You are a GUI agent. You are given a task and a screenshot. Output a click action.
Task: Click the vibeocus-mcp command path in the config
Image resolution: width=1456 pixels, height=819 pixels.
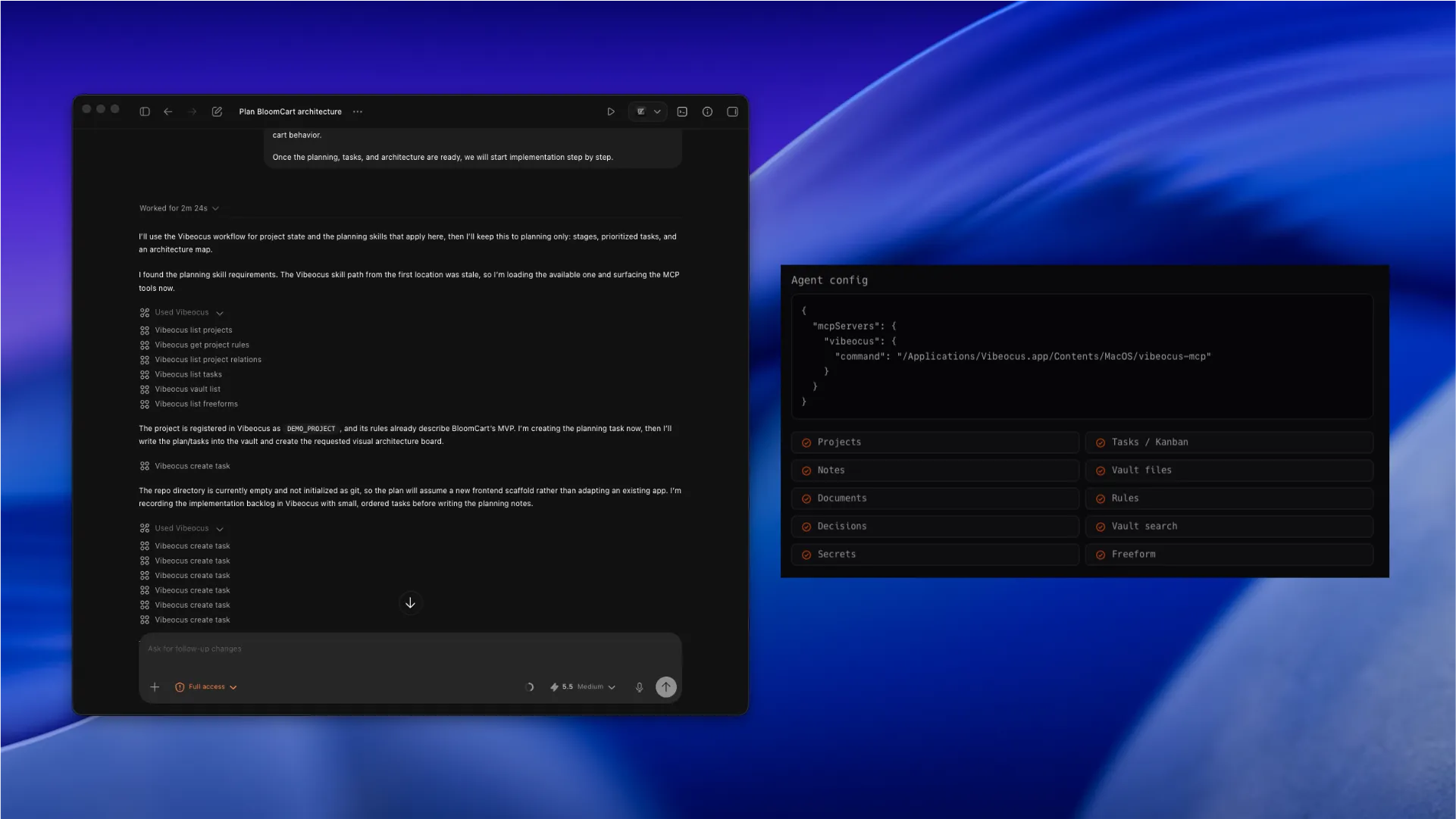1054,356
